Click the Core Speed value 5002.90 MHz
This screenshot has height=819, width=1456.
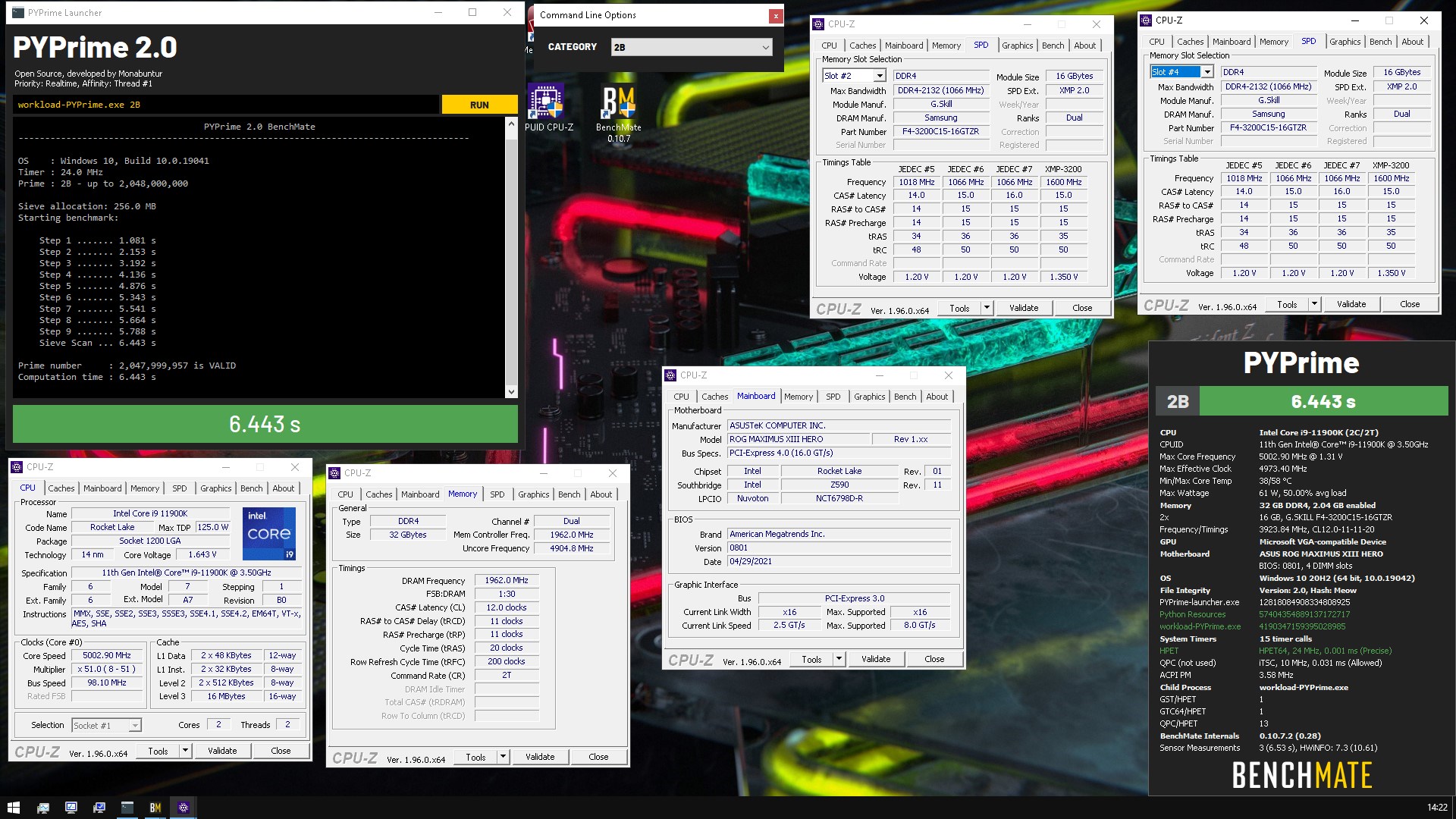107,655
